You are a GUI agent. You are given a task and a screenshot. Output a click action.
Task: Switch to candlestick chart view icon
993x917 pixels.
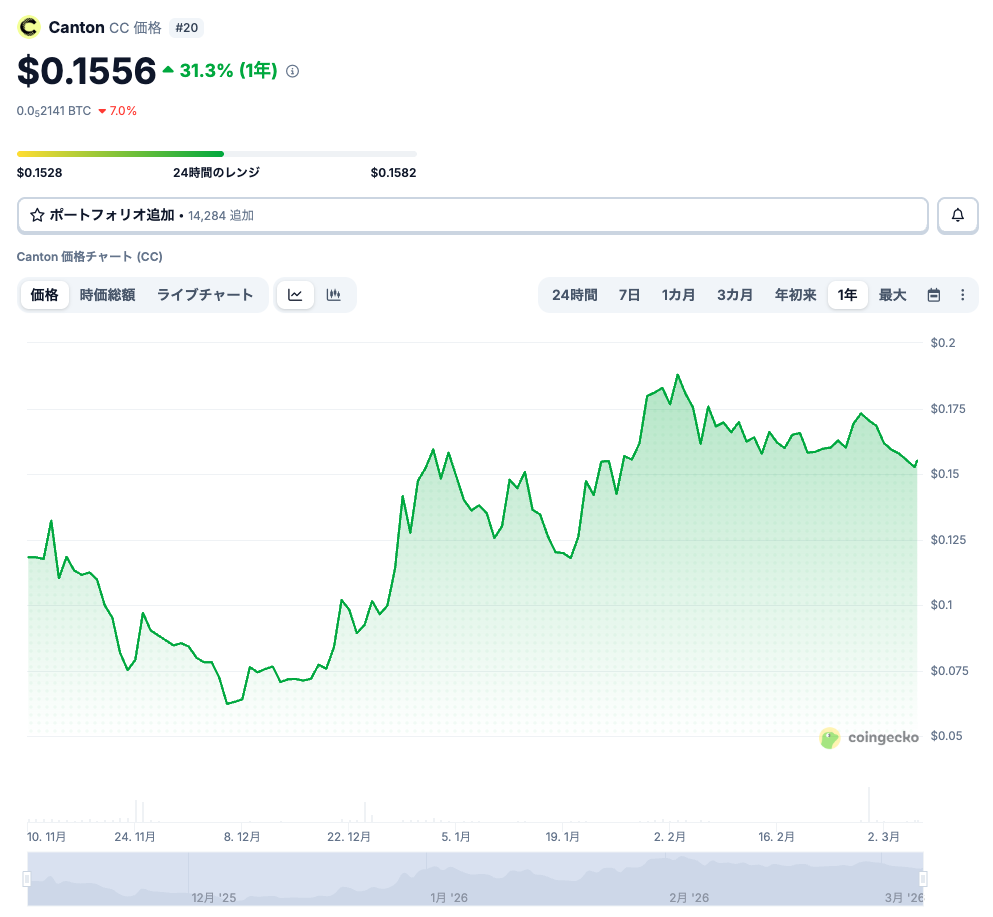tap(334, 295)
